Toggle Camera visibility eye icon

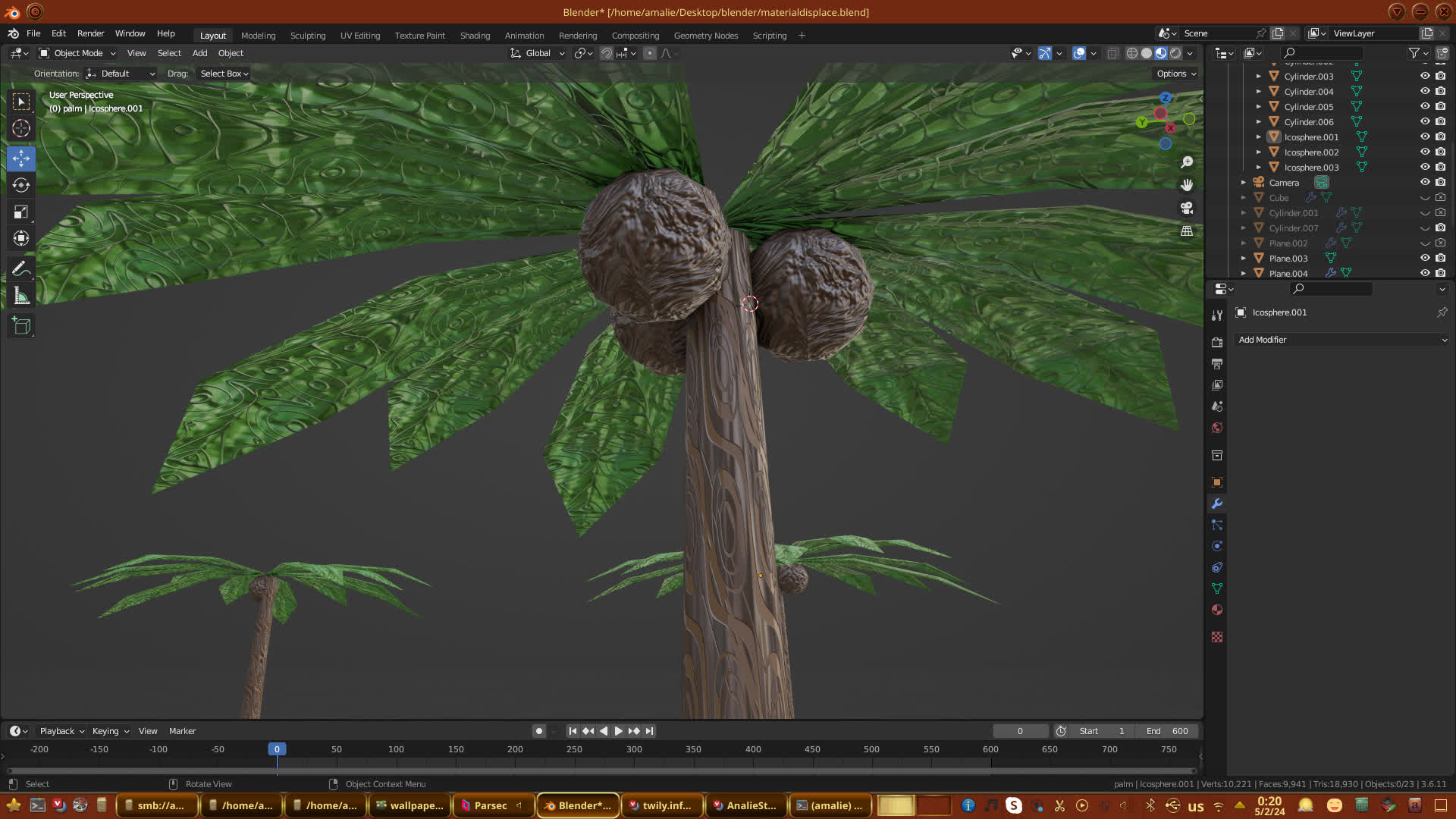pos(1425,183)
